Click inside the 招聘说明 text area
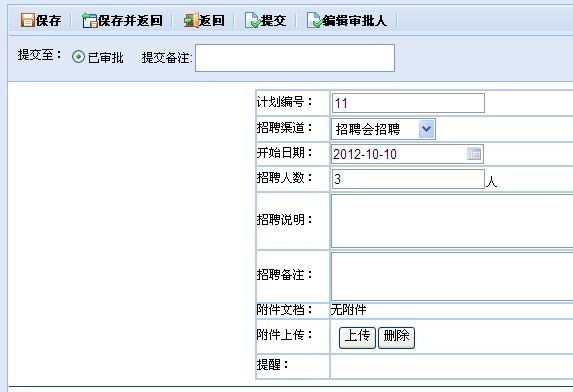Screen dimensions: 573x392 click(452, 221)
